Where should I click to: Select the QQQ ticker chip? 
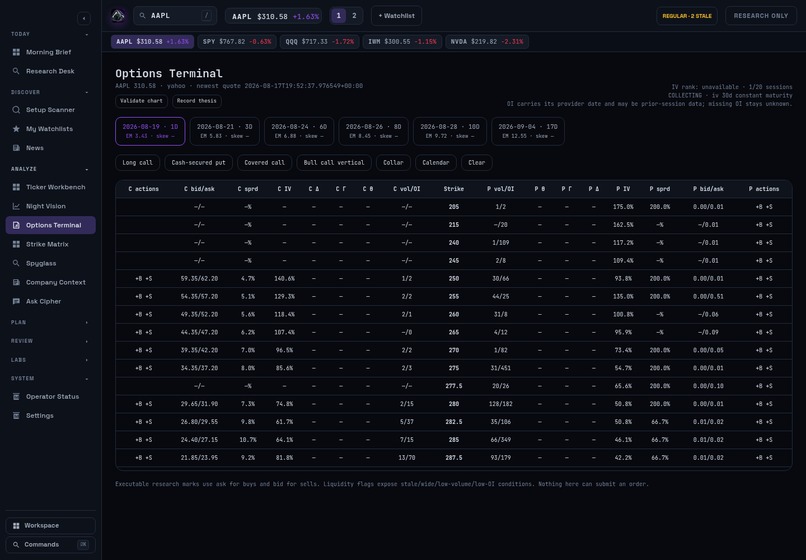tap(320, 42)
